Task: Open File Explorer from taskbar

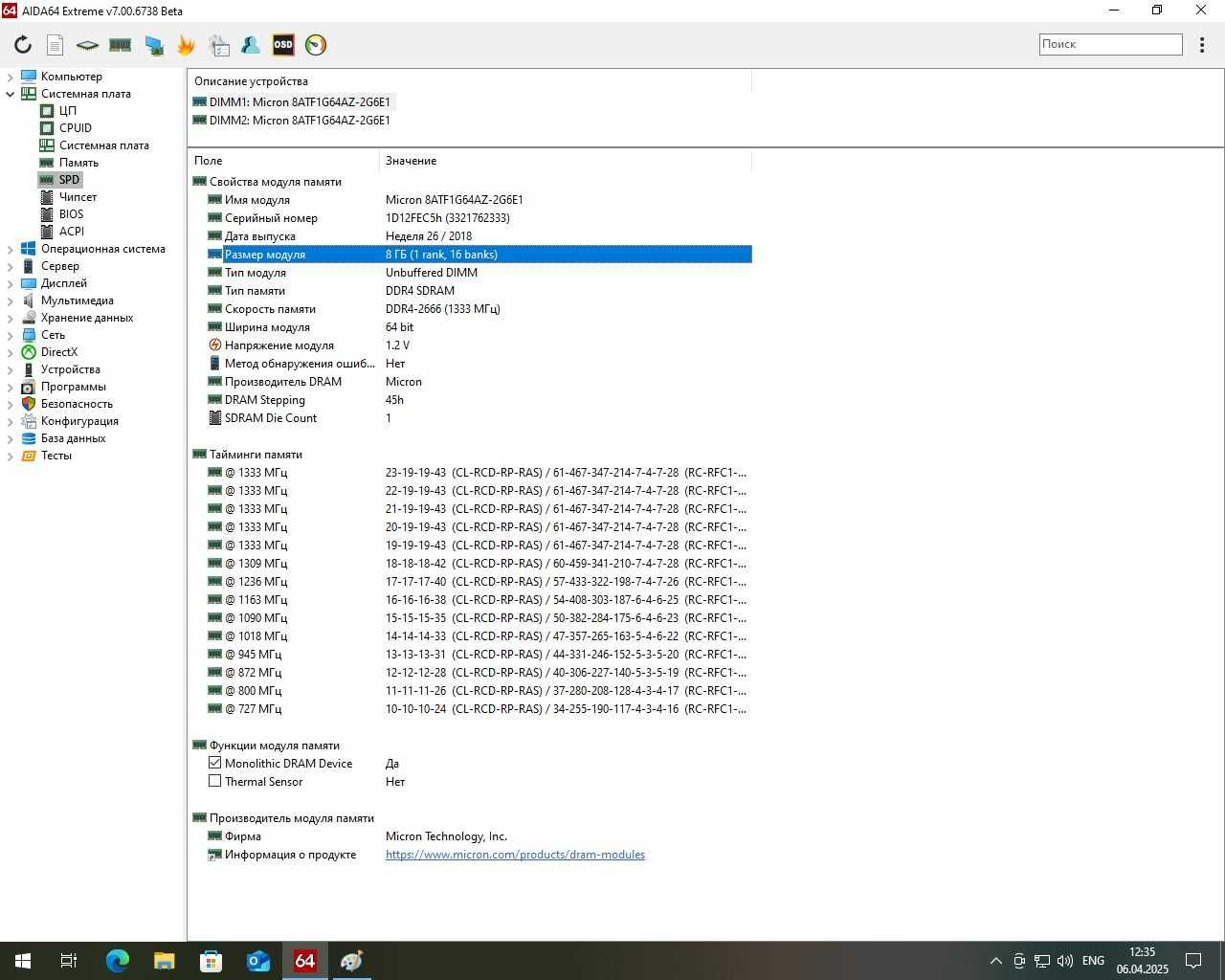Action: coord(164,961)
